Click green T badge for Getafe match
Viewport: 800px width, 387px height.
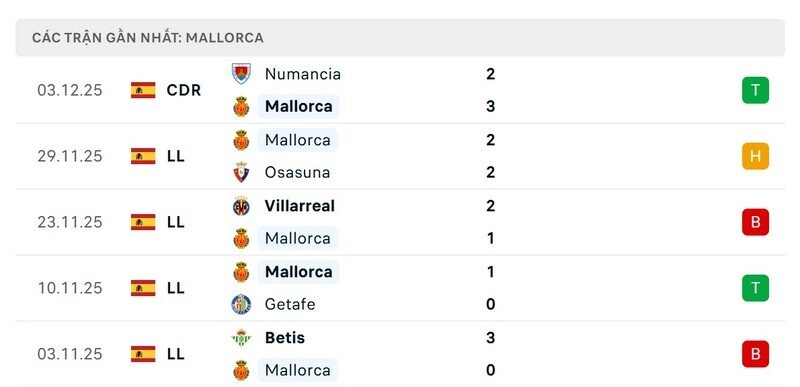pos(755,288)
